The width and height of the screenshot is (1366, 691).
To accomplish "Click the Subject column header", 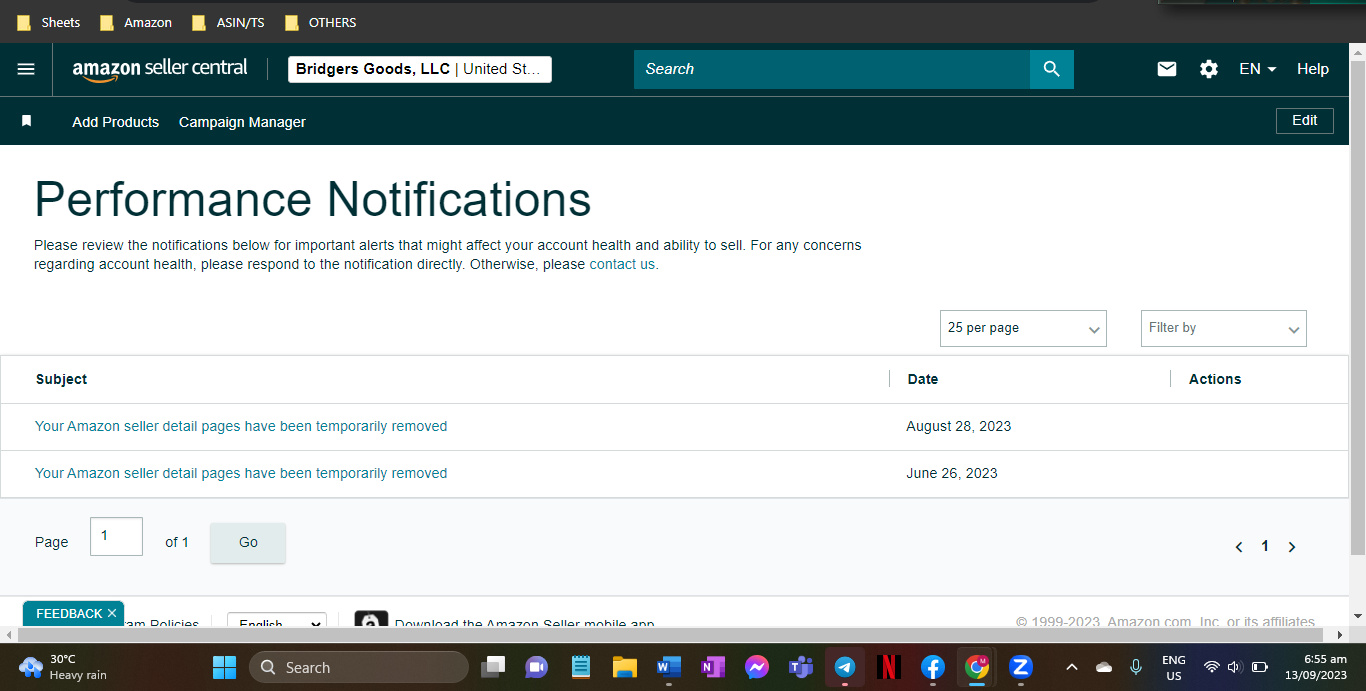I will (x=62, y=379).
